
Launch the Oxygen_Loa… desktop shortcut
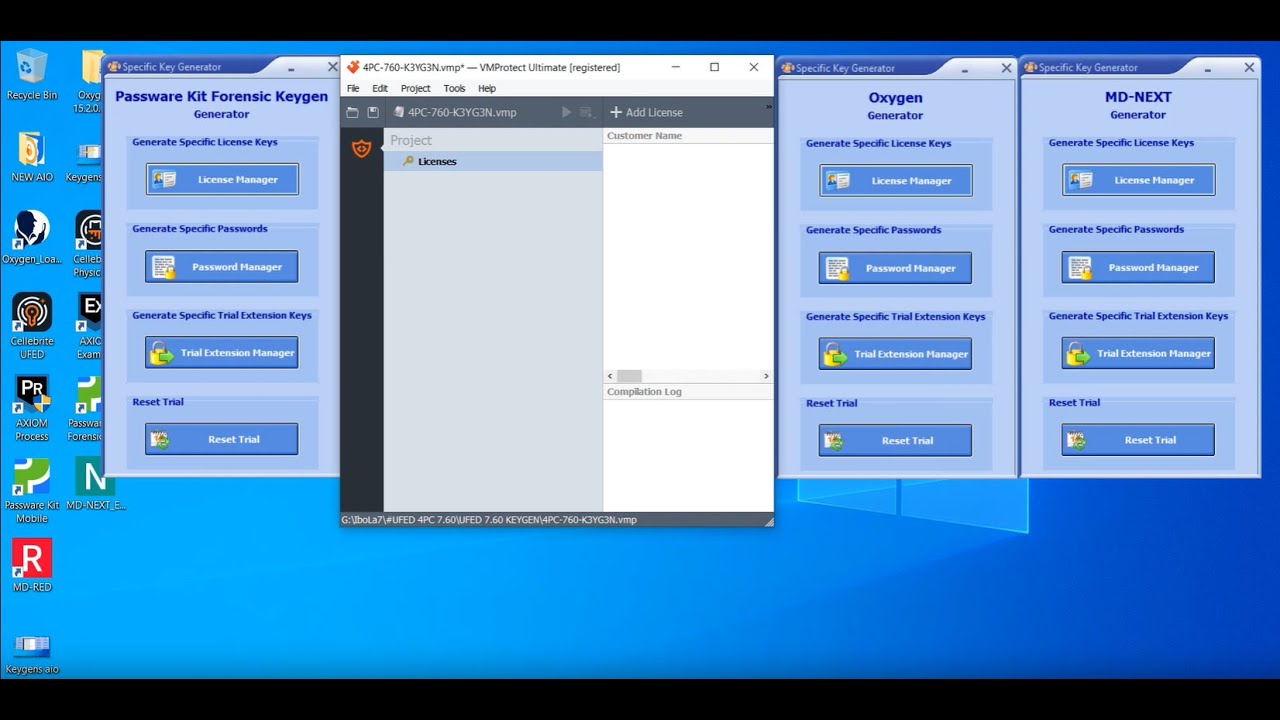32,238
